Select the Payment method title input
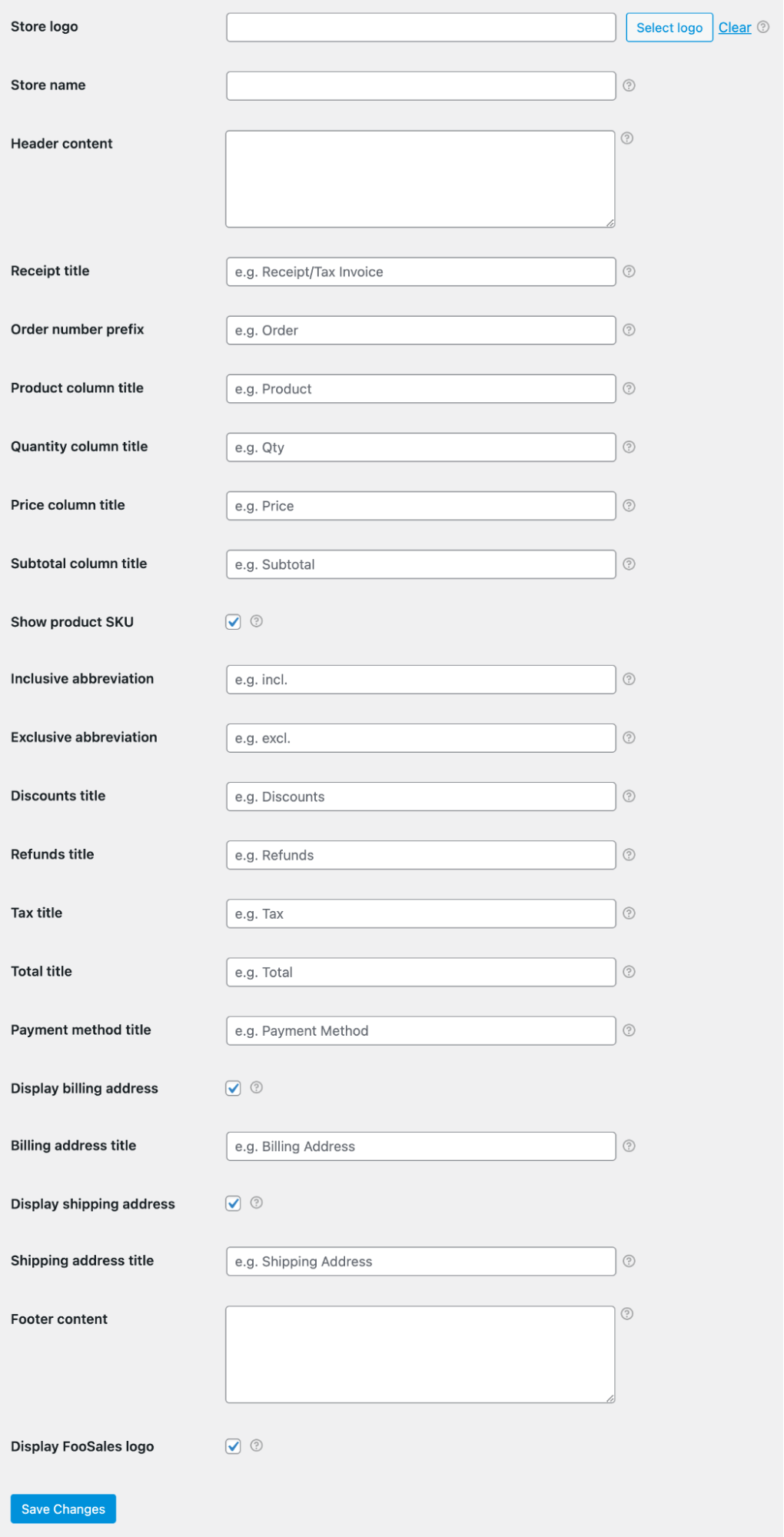This screenshot has width=784, height=1537. [420, 1030]
